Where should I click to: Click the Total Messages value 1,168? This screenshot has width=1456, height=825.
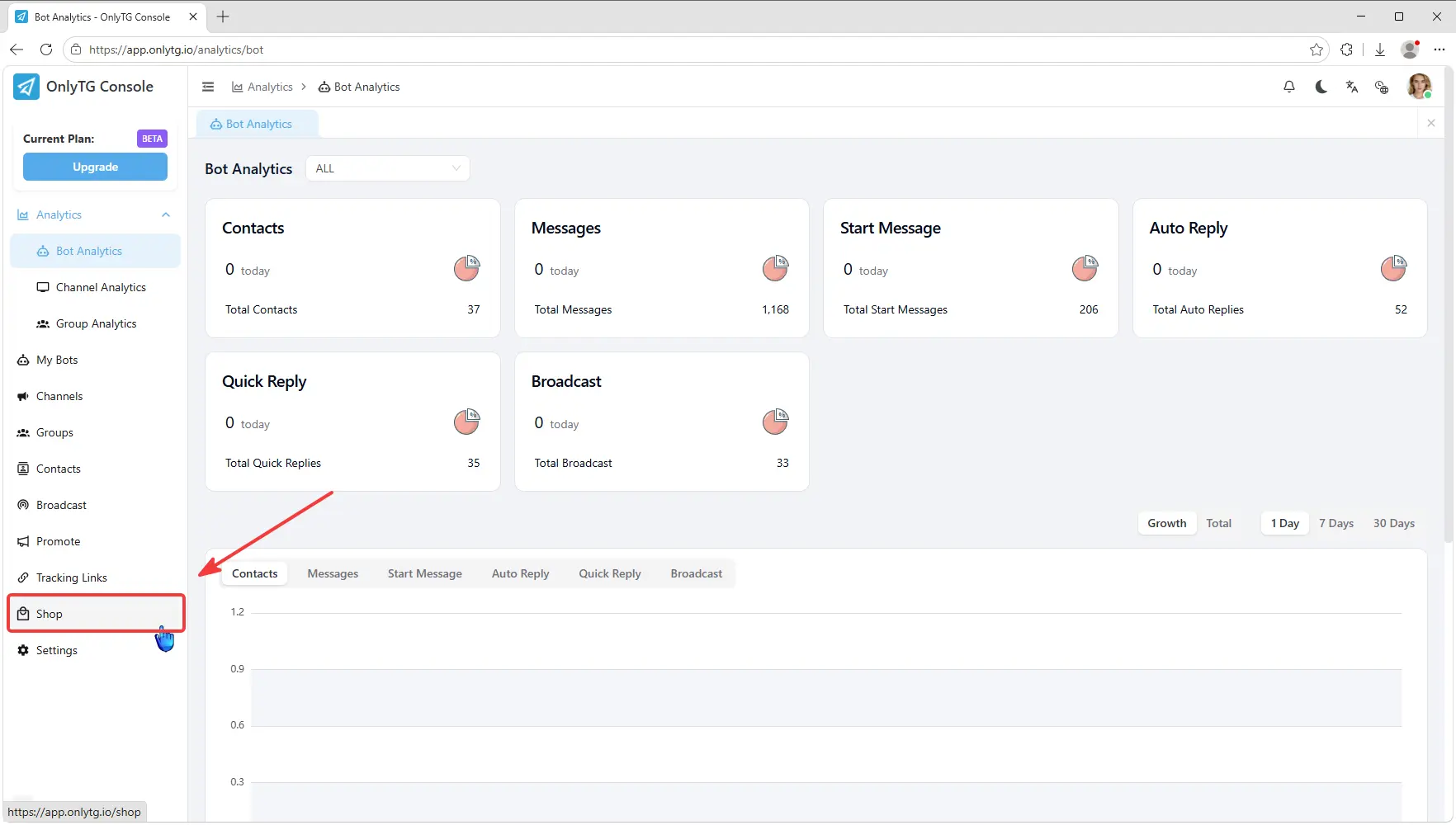click(x=776, y=309)
